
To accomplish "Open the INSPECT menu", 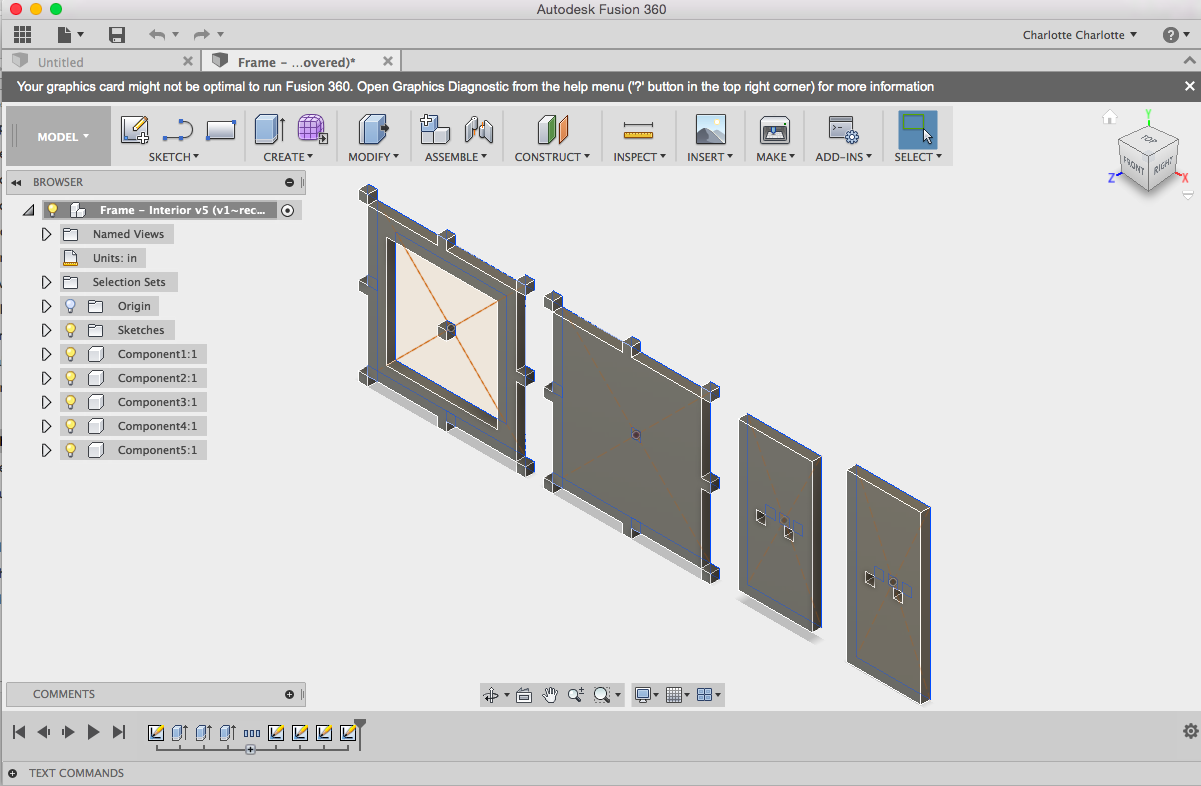I will click(x=639, y=157).
